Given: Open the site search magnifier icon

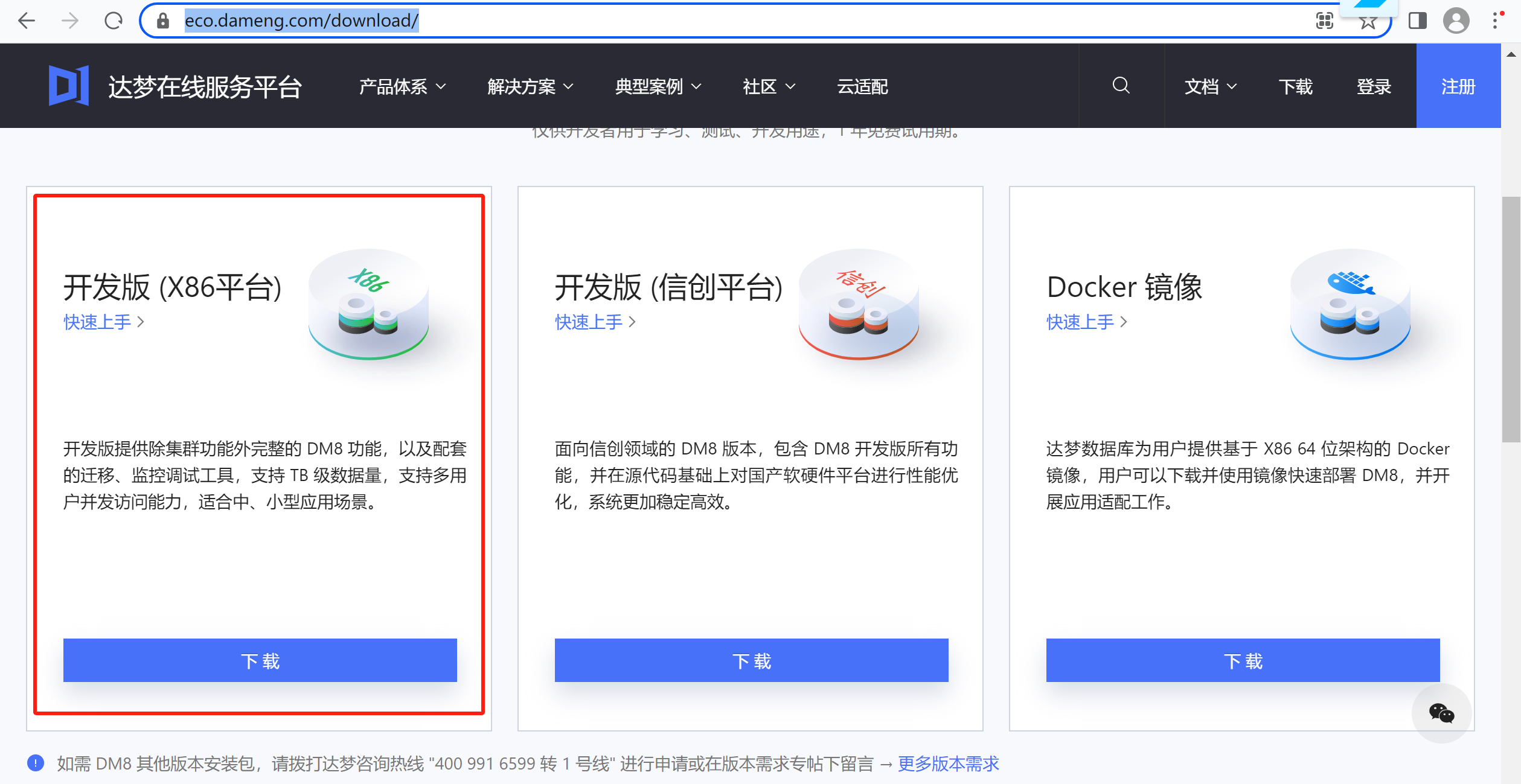Looking at the screenshot, I should (1121, 86).
